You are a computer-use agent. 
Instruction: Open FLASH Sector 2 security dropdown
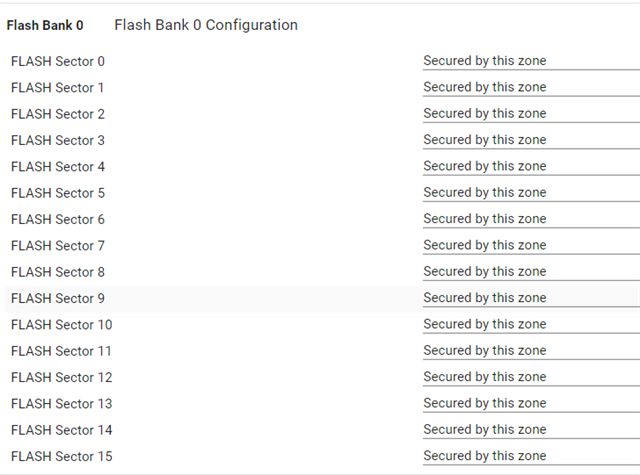pos(530,114)
